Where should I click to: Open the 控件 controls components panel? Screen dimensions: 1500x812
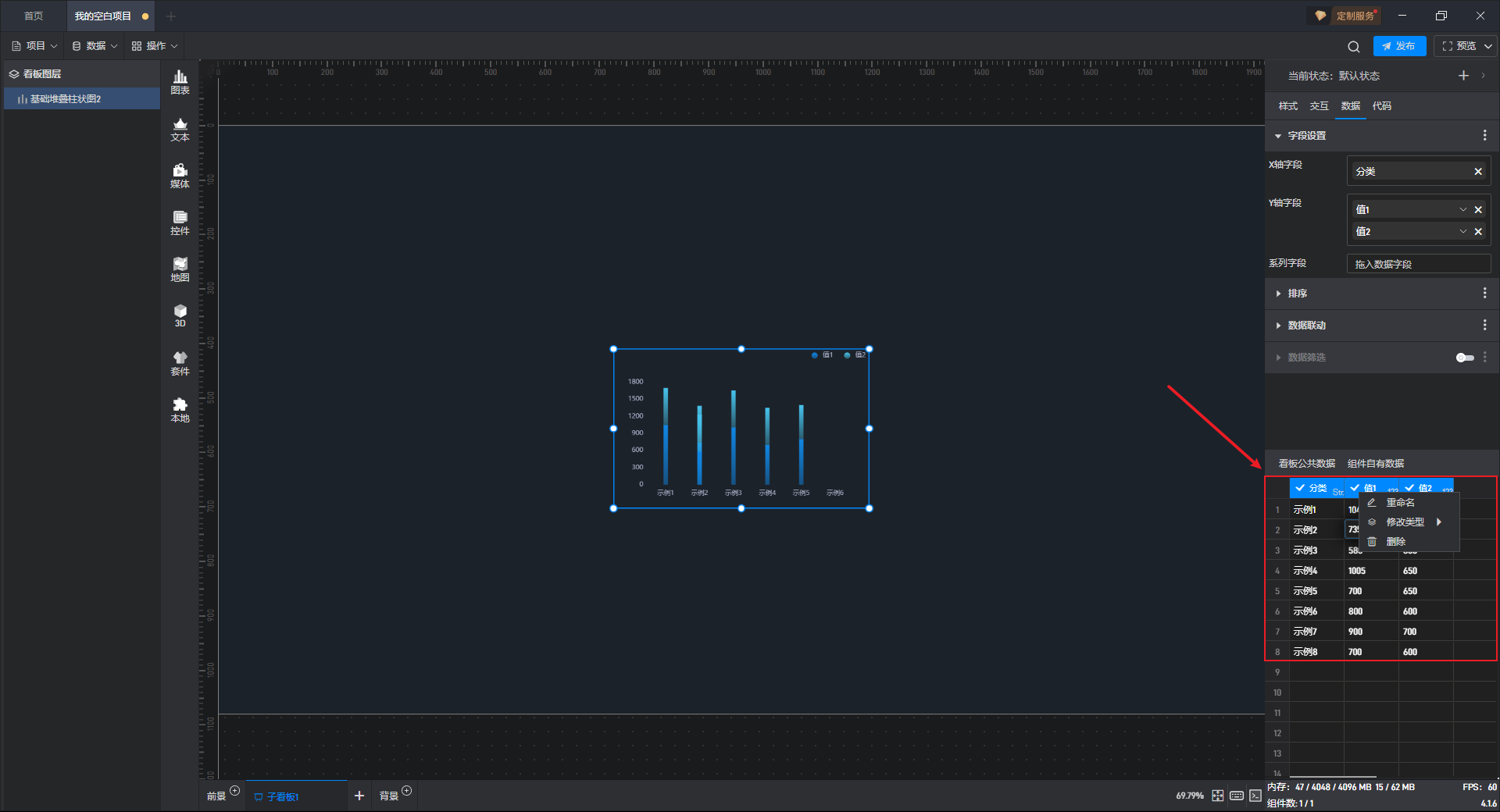click(180, 223)
